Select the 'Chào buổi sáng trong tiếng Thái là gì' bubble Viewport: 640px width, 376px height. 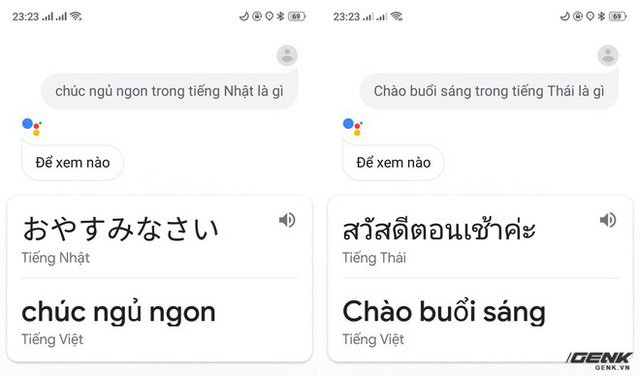pyautogui.click(x=489, y=91)
